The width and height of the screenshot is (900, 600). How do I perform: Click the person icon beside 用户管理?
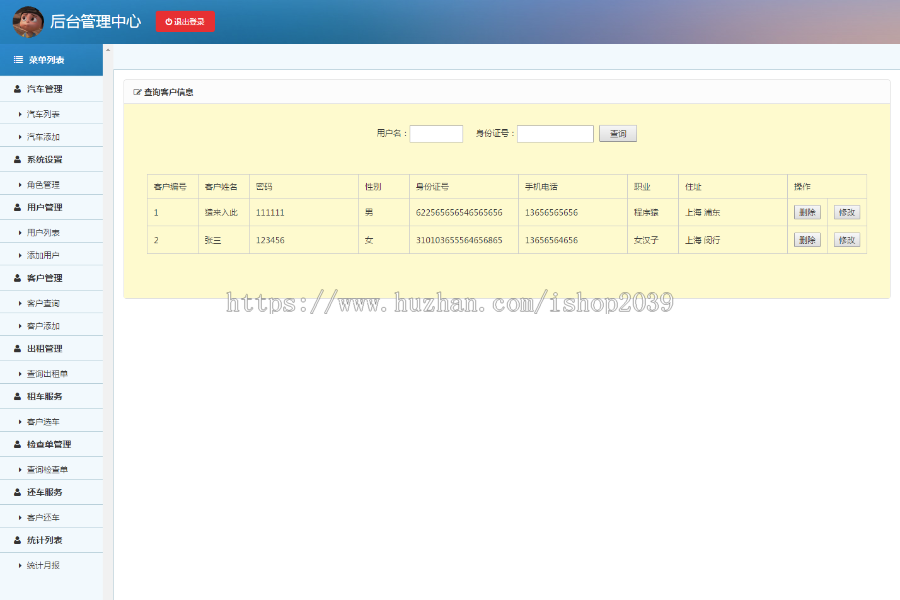click(17, 207)
